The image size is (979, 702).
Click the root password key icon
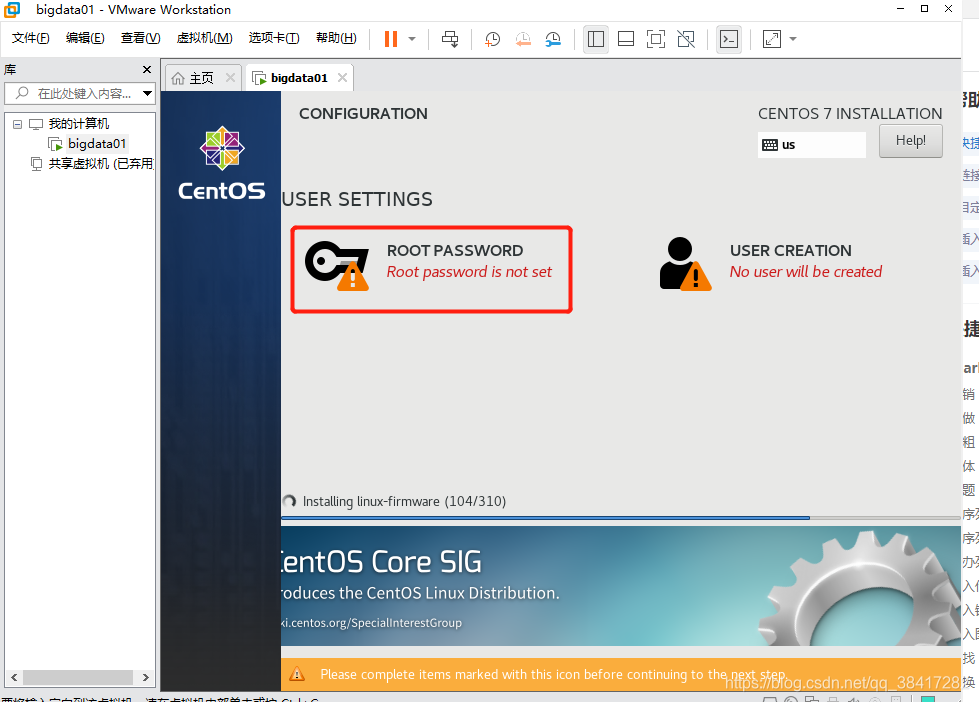coord(337,265)
